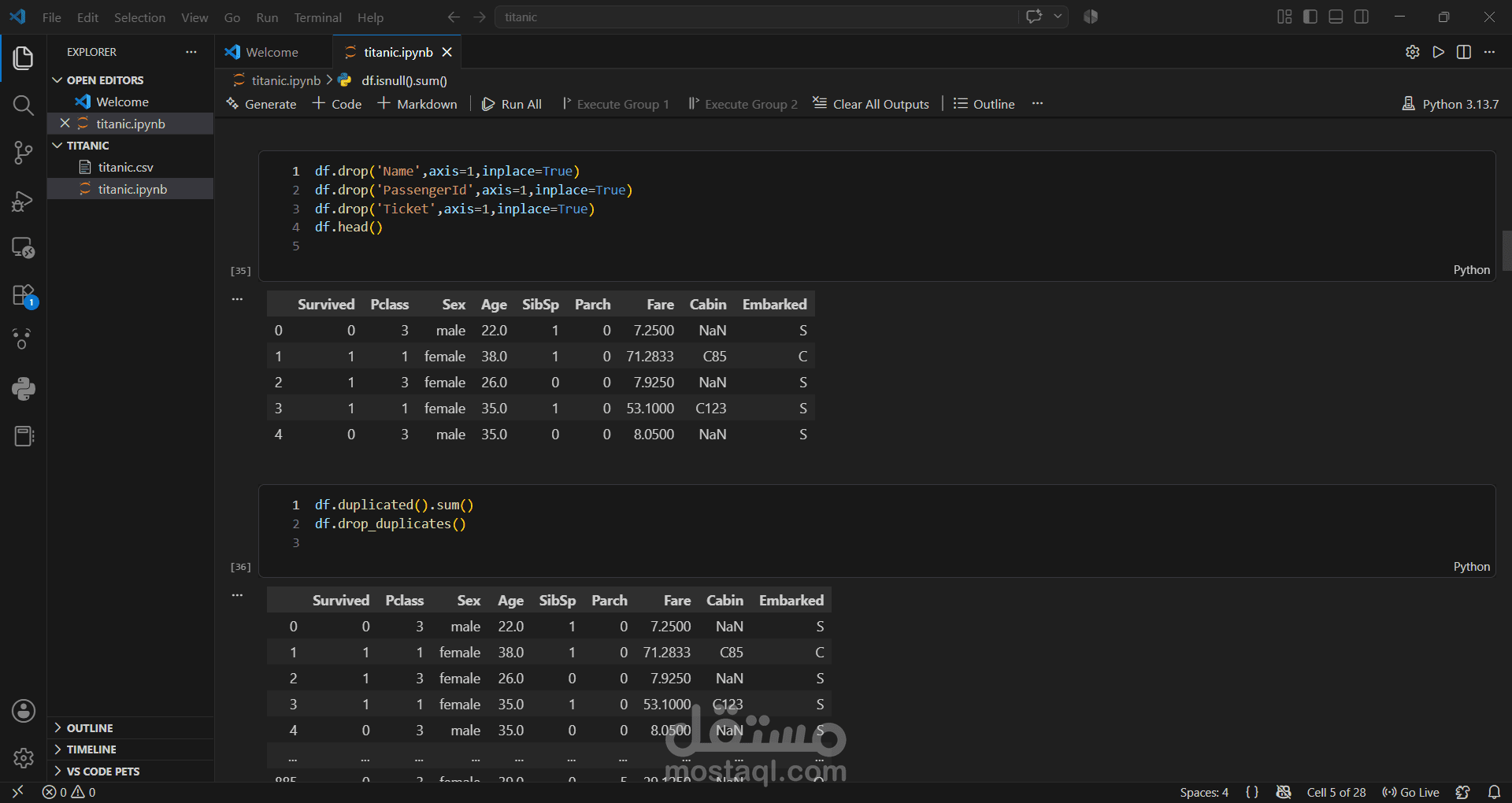
Task: Click the notebook settings gear icon
Action: (x=1413, y=52)
